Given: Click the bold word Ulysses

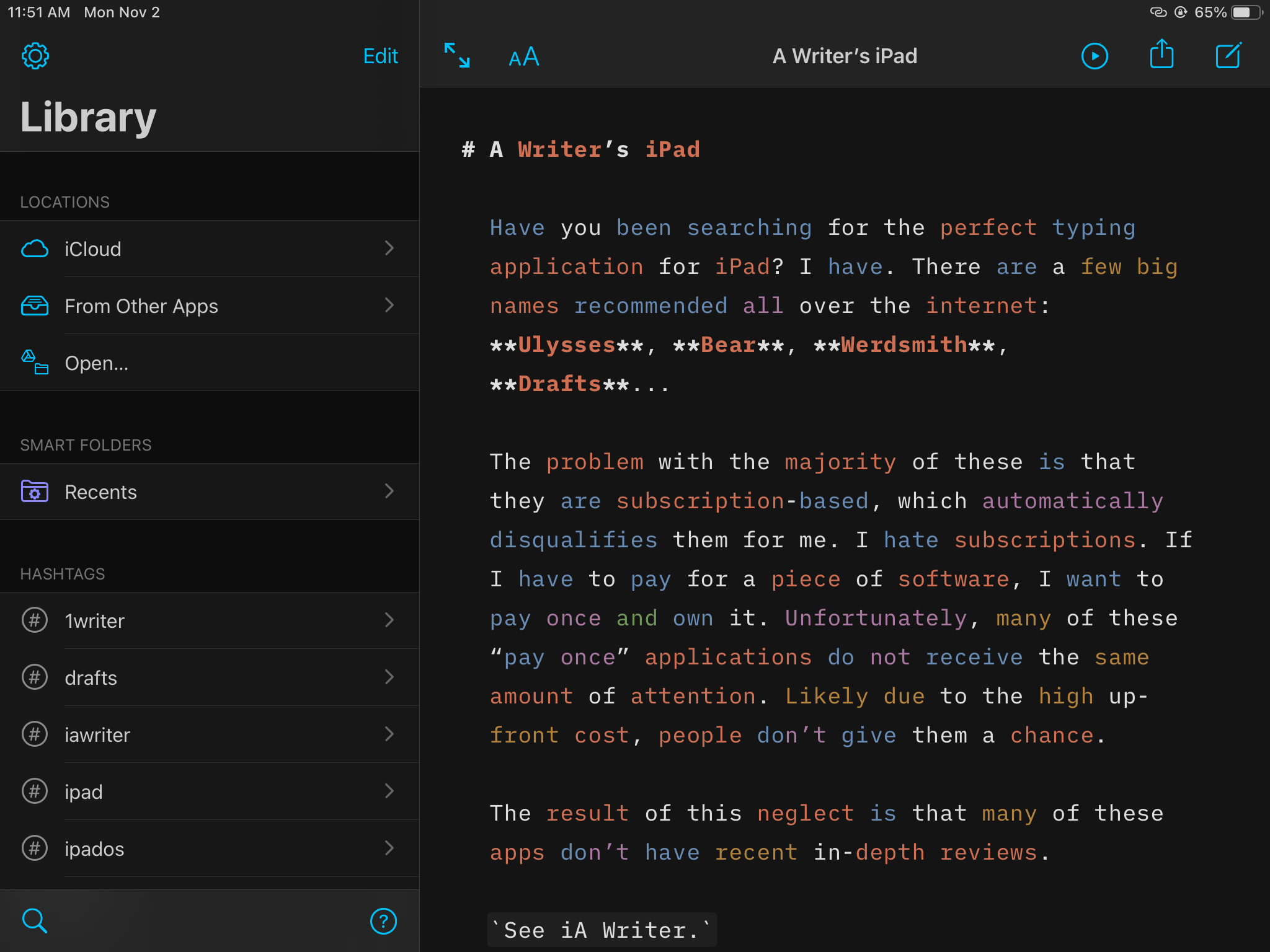Looking at the screenshot, I should coord(567,345).
